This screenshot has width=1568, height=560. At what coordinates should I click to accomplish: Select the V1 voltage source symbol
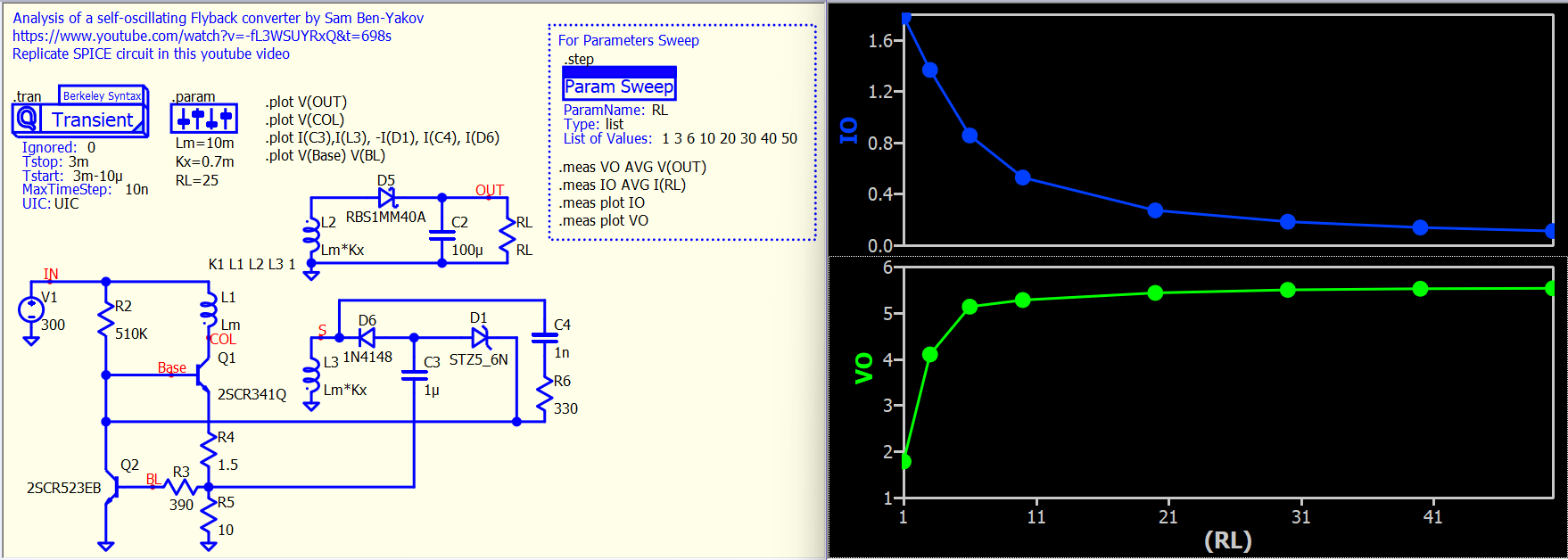click(x=31, y=309)
